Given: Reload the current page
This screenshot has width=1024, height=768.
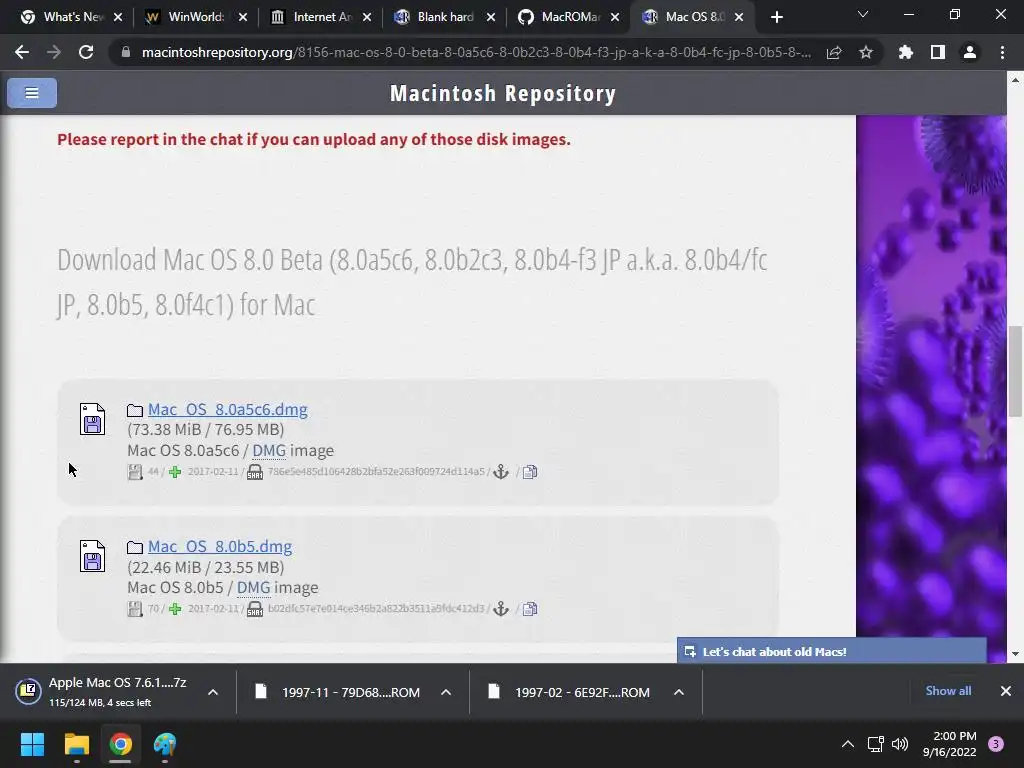Looking at the screenshot, I should pos(86,52).
